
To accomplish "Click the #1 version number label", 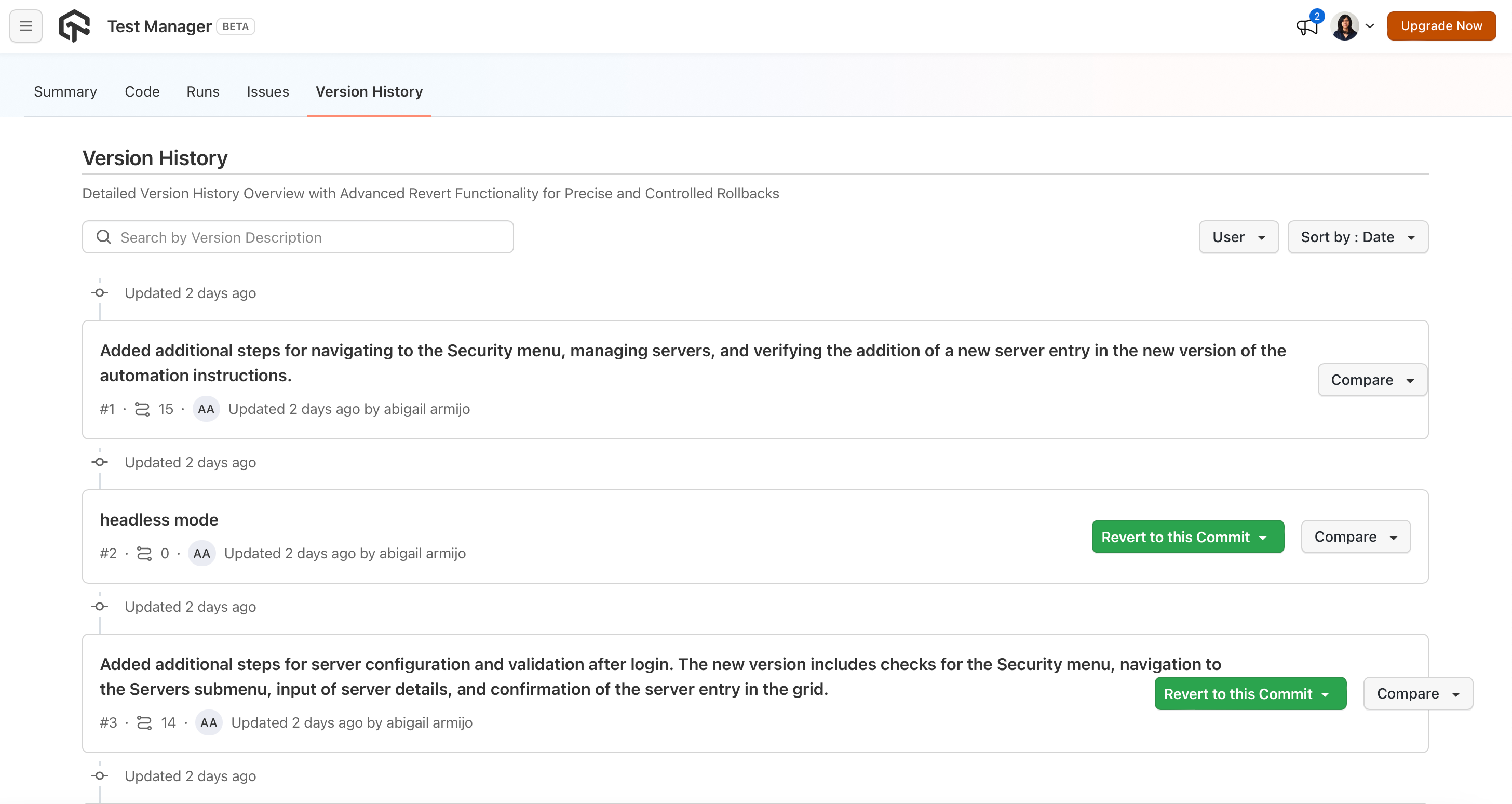I will (x=107, y=409).
